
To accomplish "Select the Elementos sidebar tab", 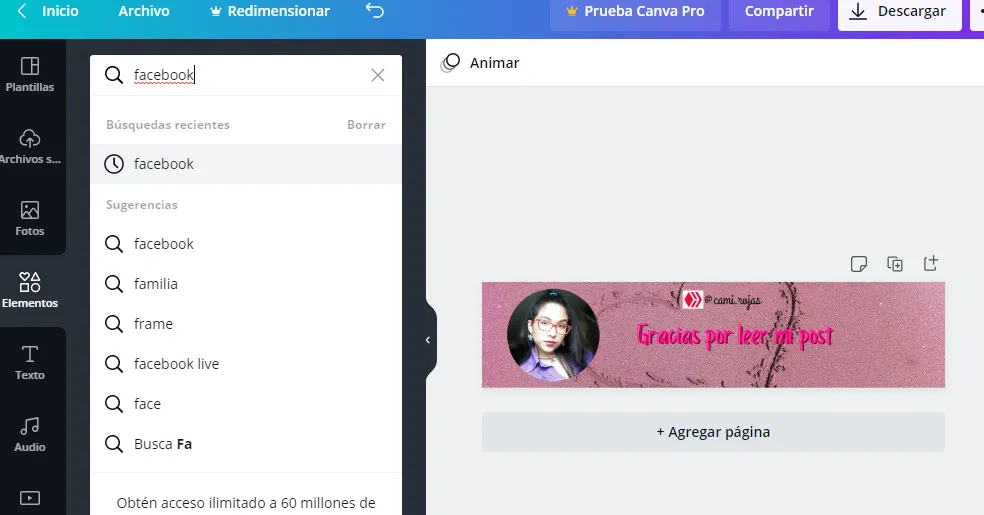I will (29, 290).
